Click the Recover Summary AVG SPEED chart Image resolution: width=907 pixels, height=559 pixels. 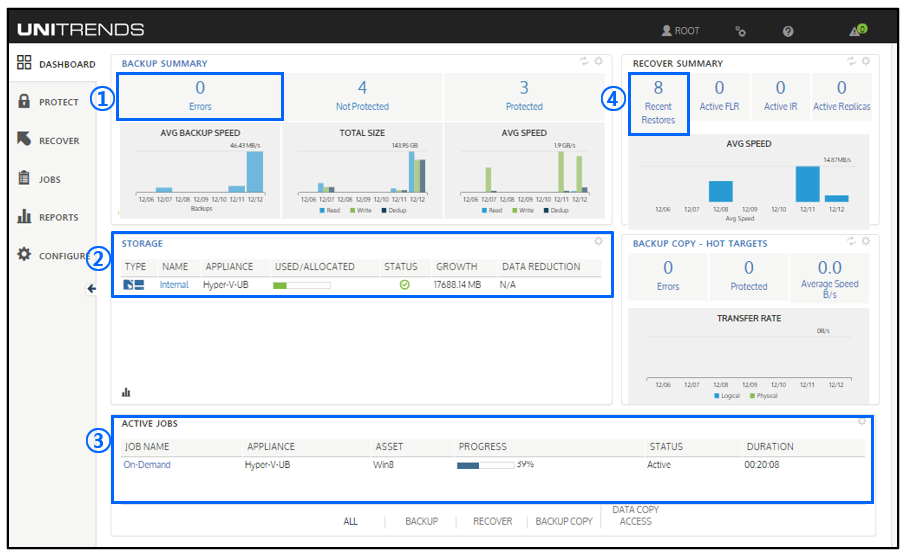pos(749,181)
